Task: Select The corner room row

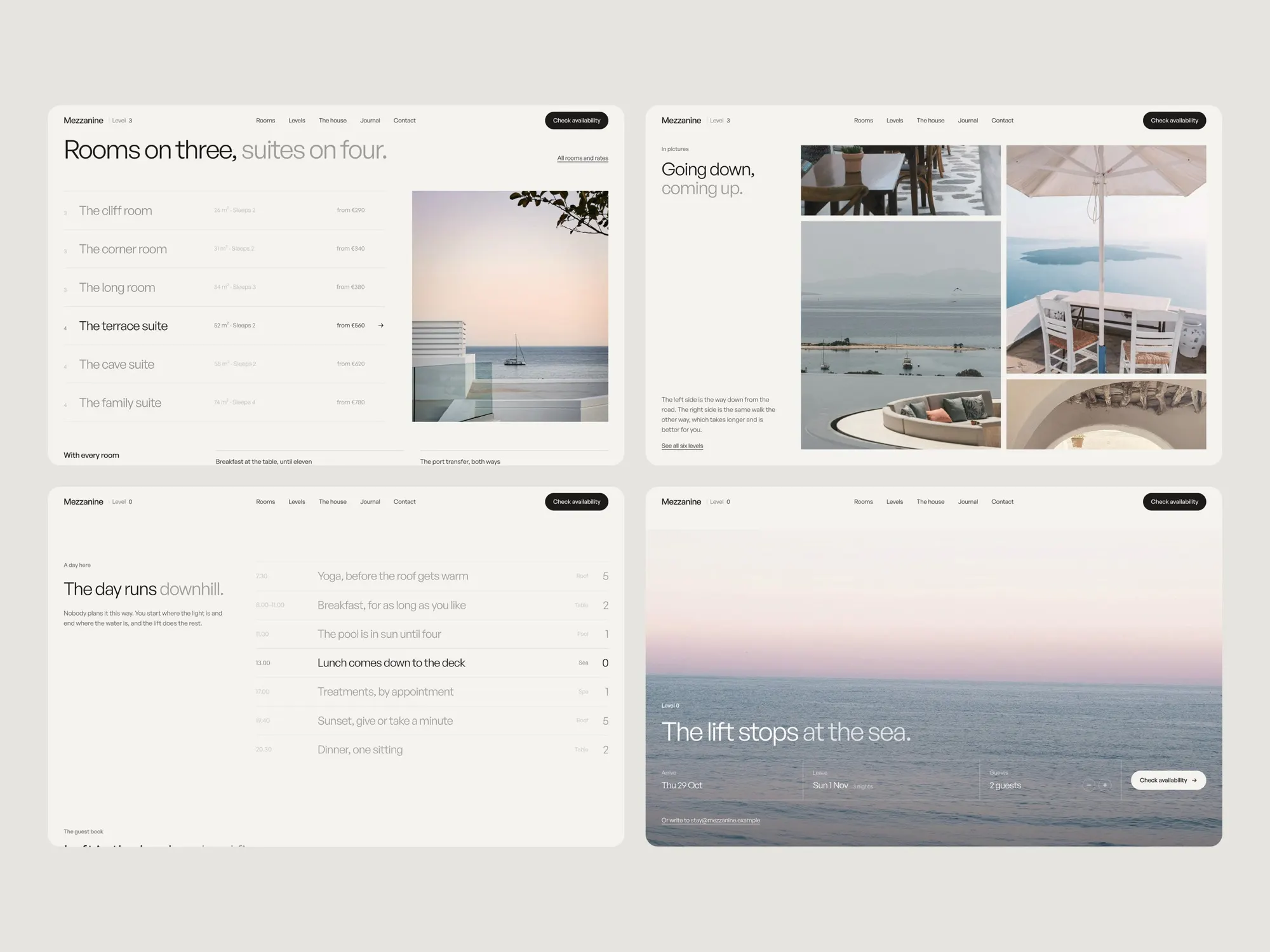Action: coord(224,249)
